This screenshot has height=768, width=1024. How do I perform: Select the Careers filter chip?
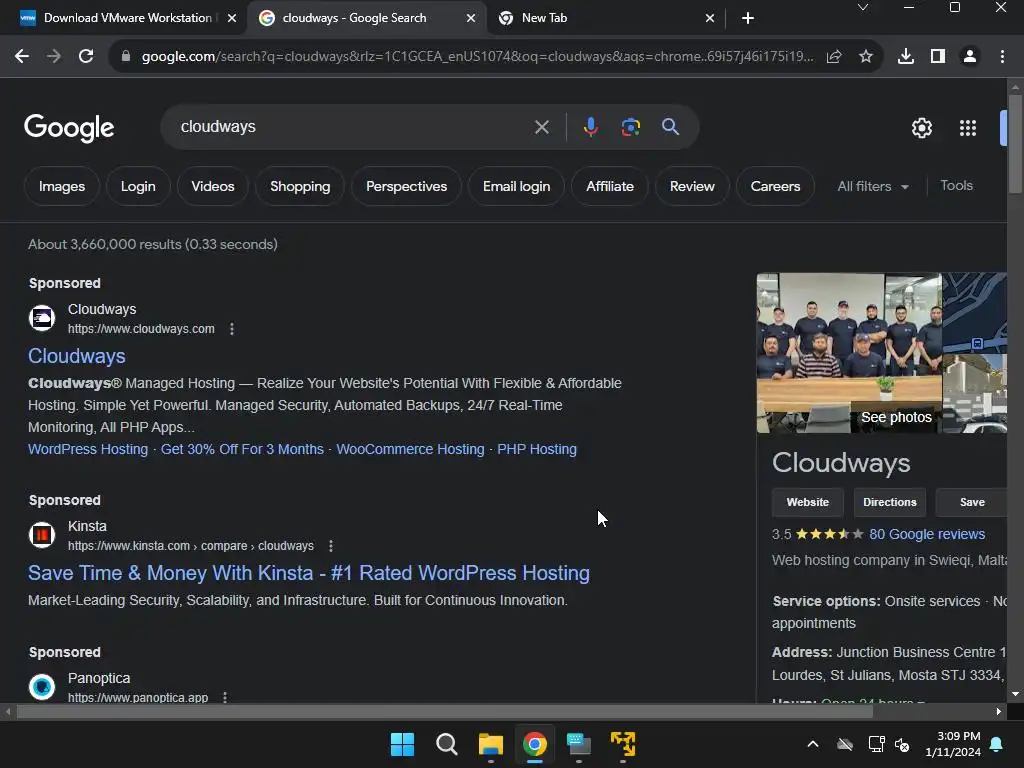775,186
